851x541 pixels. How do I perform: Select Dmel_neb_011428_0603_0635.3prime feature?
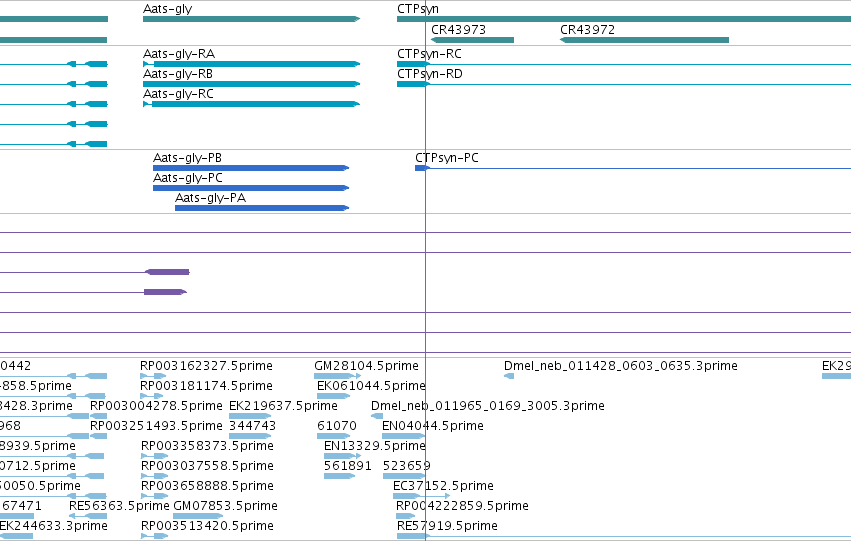click(x=509, y=376)
